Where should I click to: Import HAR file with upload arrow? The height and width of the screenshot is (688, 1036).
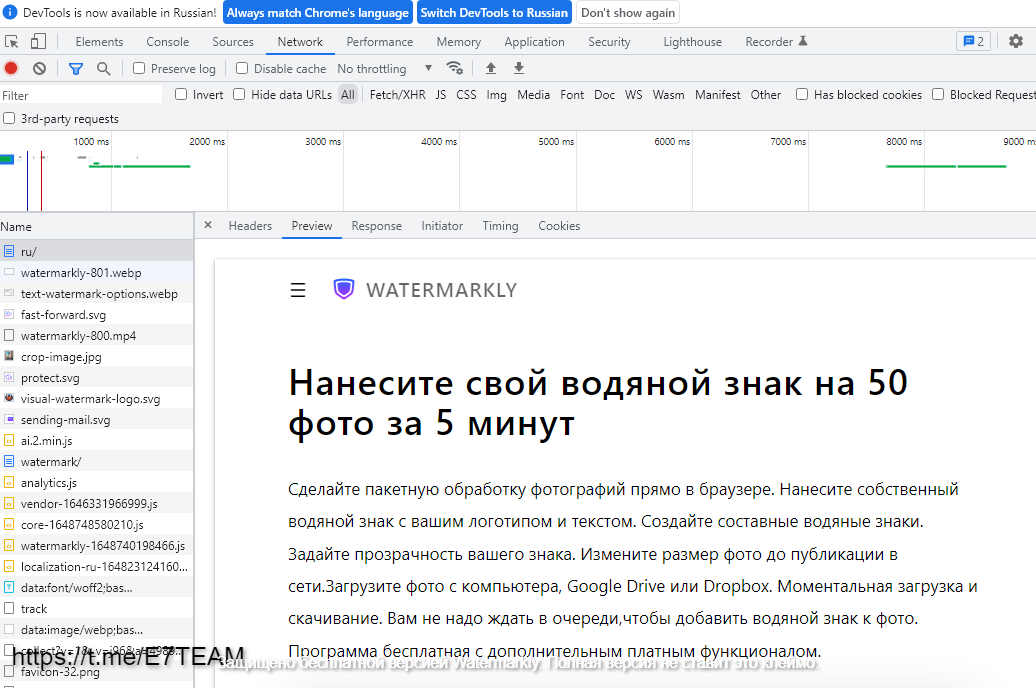coord(490,69)
